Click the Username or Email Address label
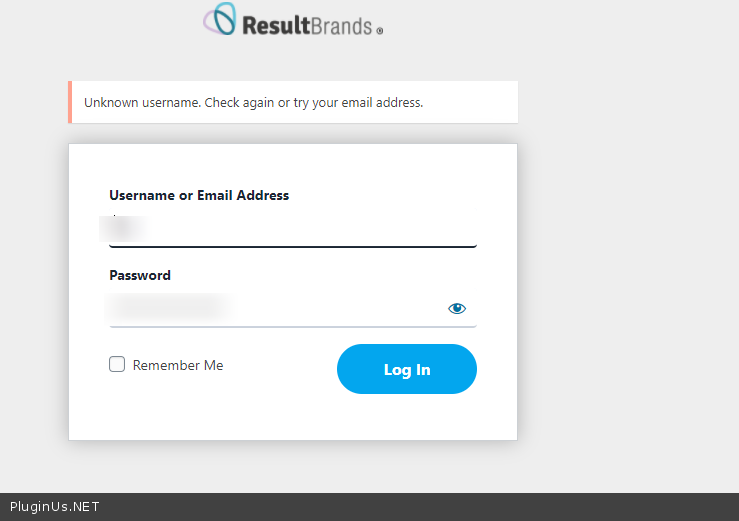Image resolution: width=739 pixels, height=521 pixels. [x=199, y=196]
